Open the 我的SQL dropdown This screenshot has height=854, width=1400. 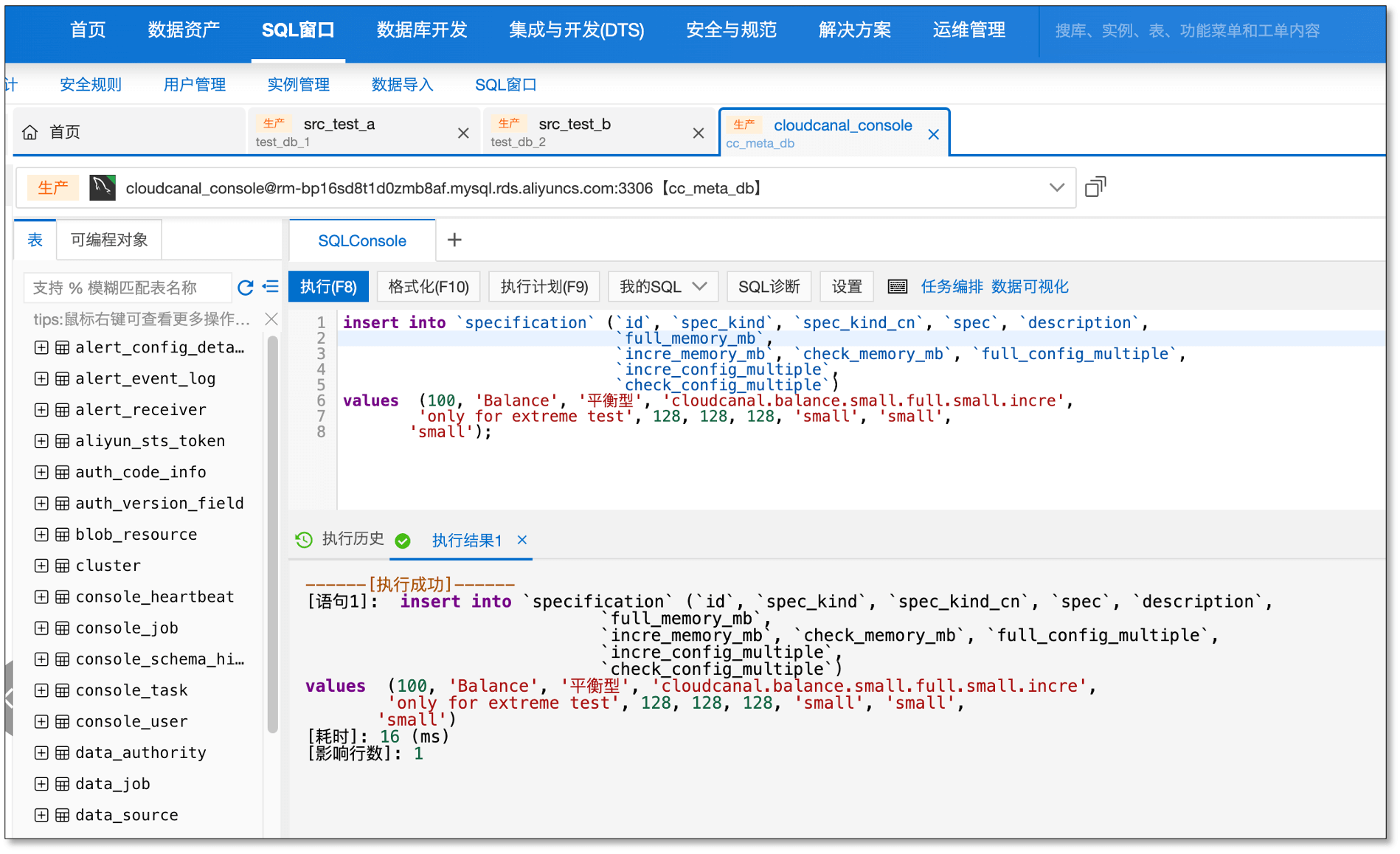(x=662, y=286)
